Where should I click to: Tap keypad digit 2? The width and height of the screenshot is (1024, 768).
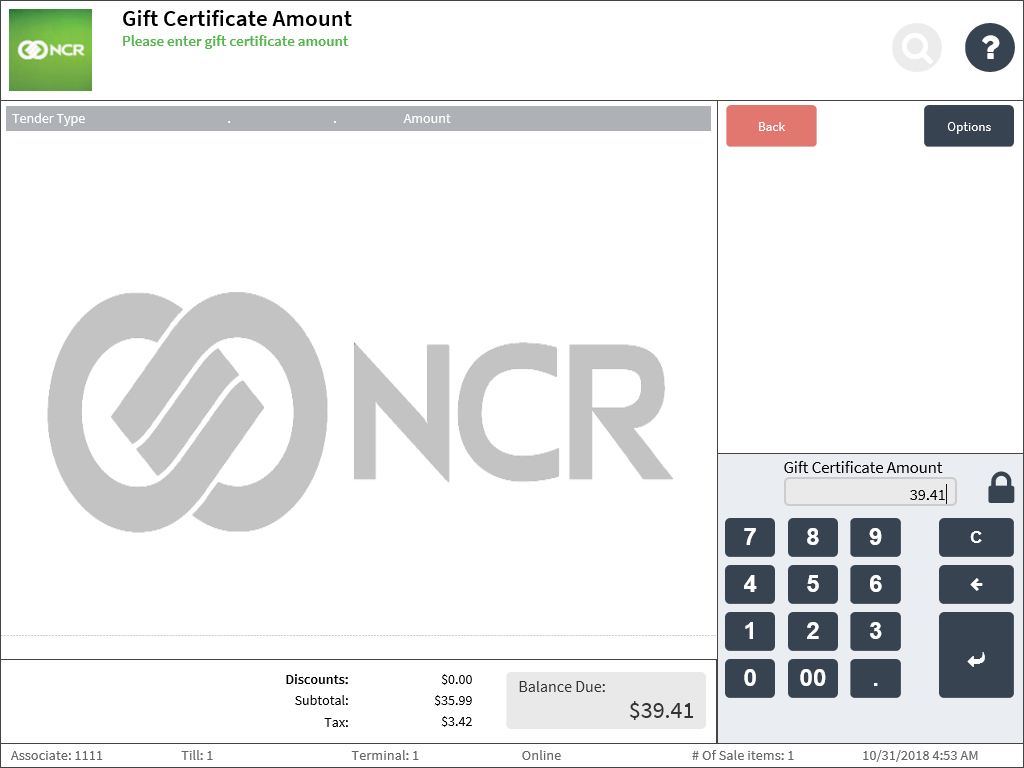click(812, 632)
